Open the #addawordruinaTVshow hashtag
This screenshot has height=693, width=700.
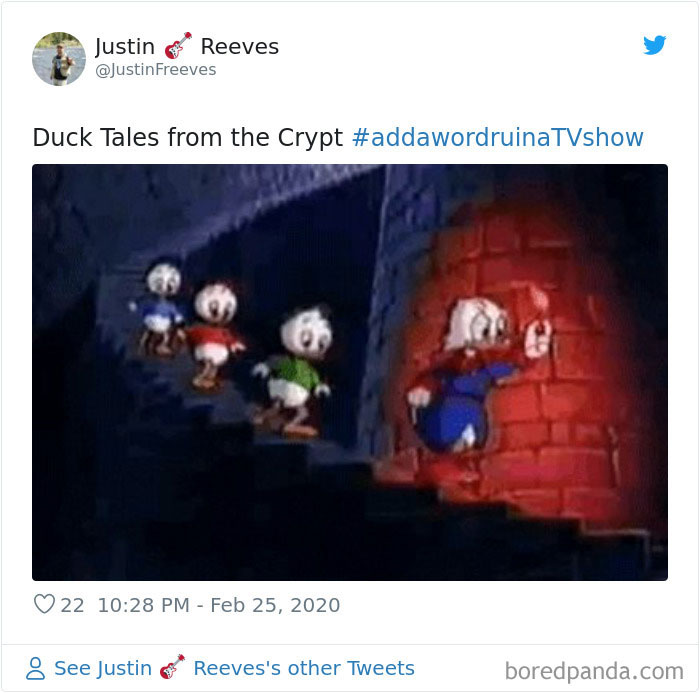pos(497,137)
